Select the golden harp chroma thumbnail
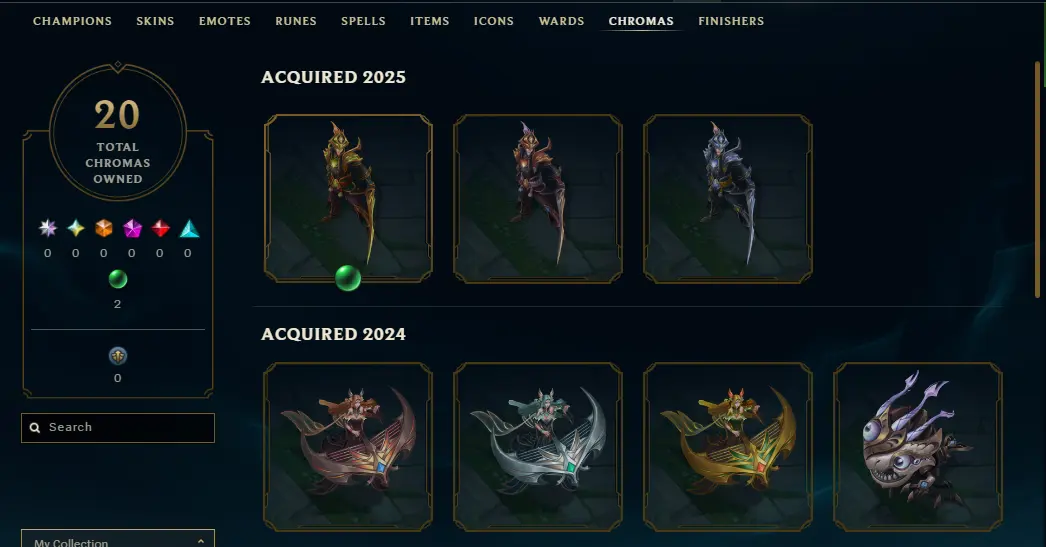 (x=728, y=447)
